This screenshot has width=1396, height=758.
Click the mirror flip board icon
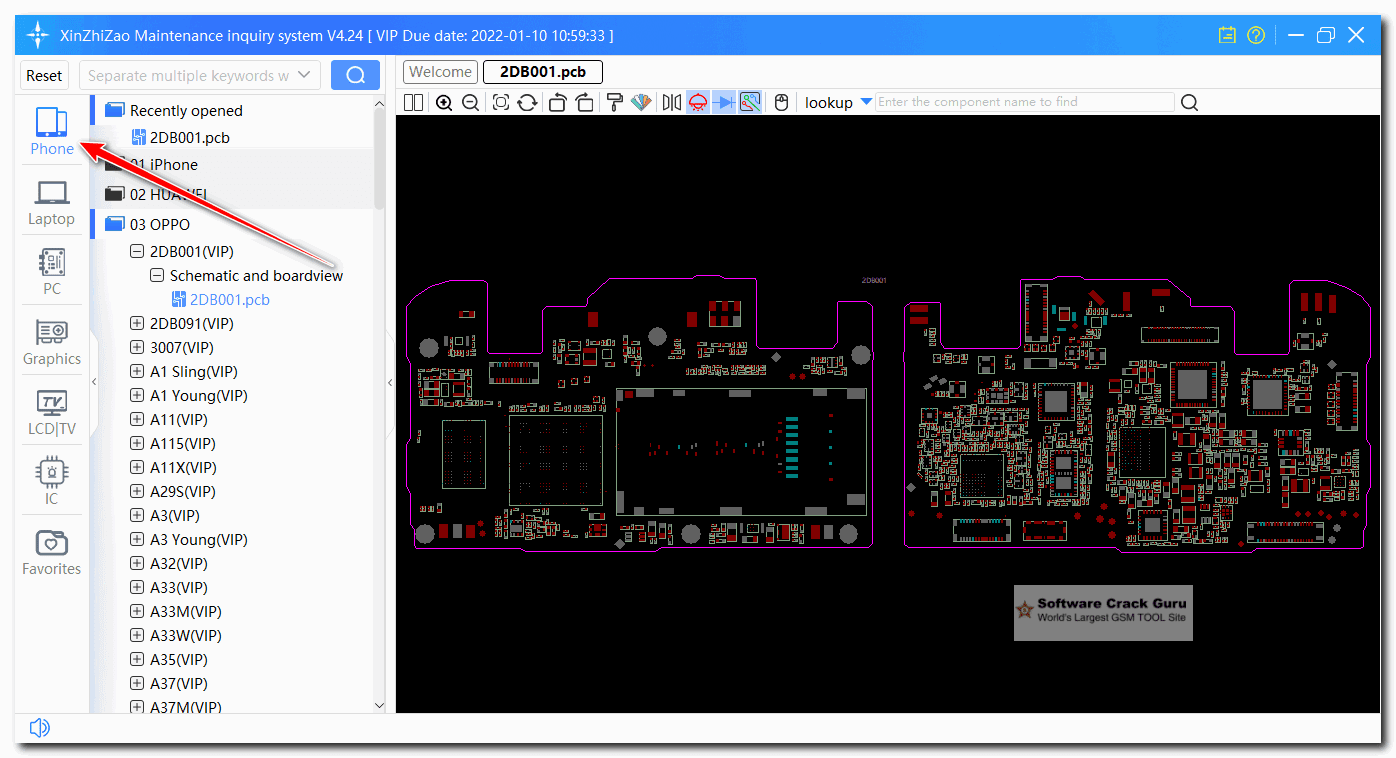point(671,102)
